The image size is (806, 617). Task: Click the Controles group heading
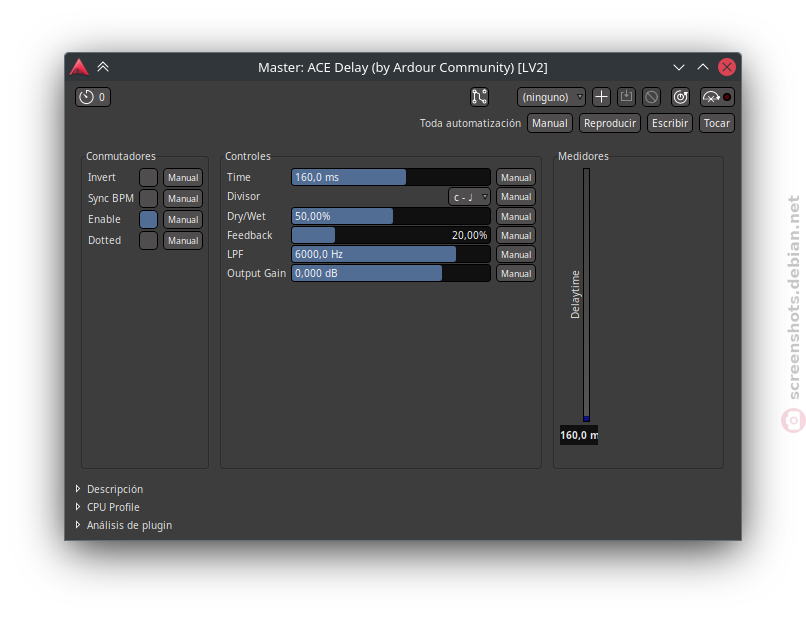point(248,156)
